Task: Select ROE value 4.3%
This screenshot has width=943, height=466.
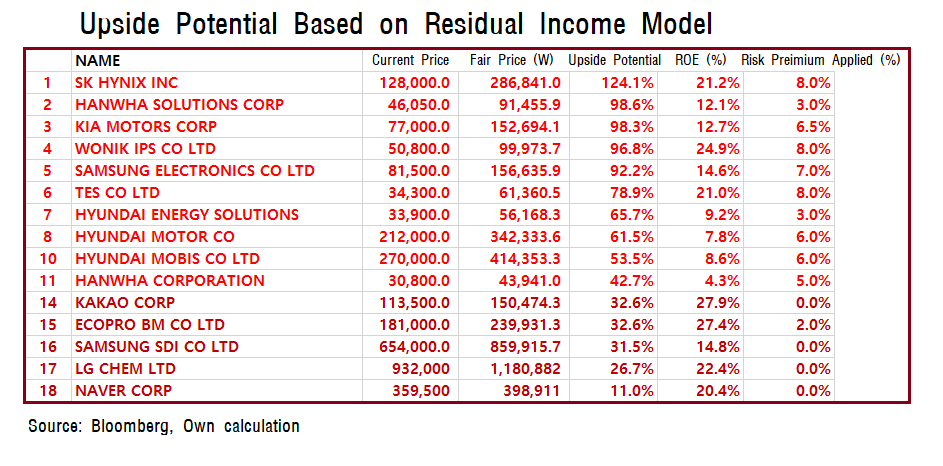Action: tap(722, 281)
